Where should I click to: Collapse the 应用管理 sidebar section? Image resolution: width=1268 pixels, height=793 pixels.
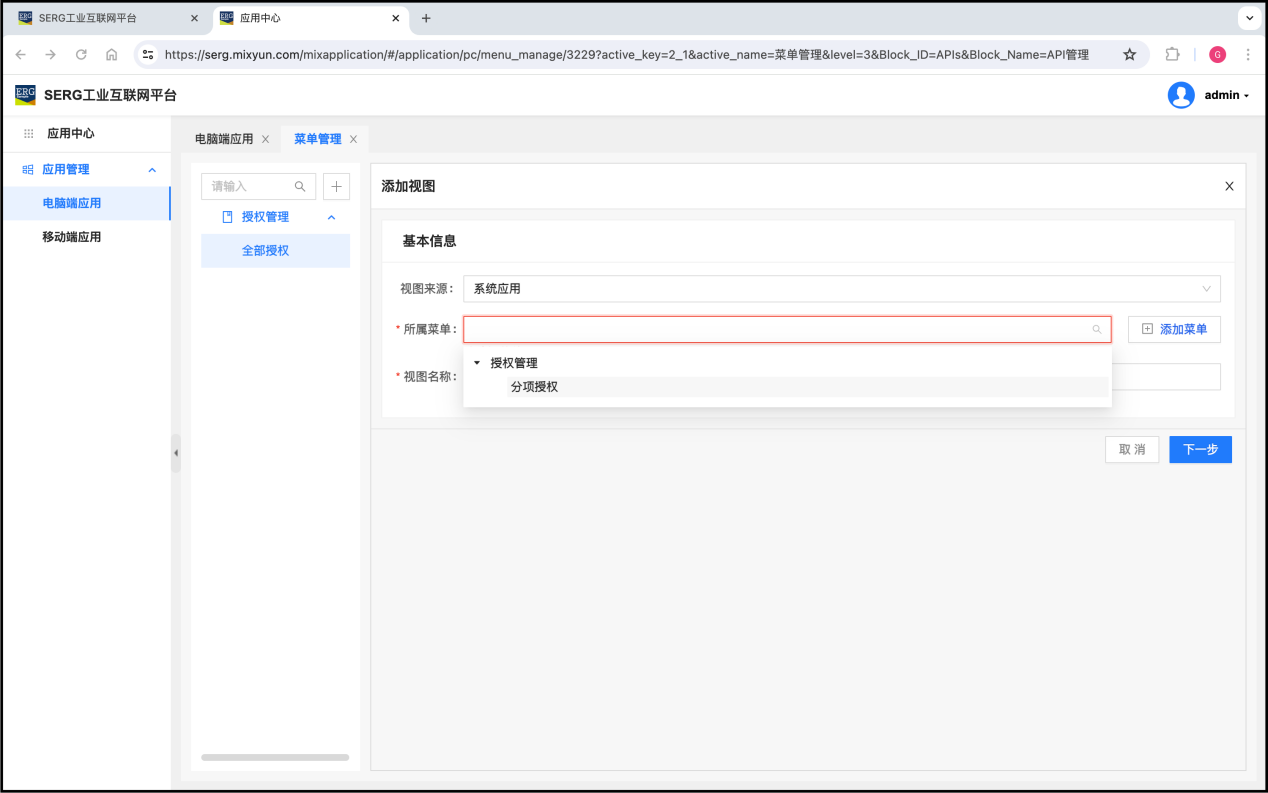[152, 170]
